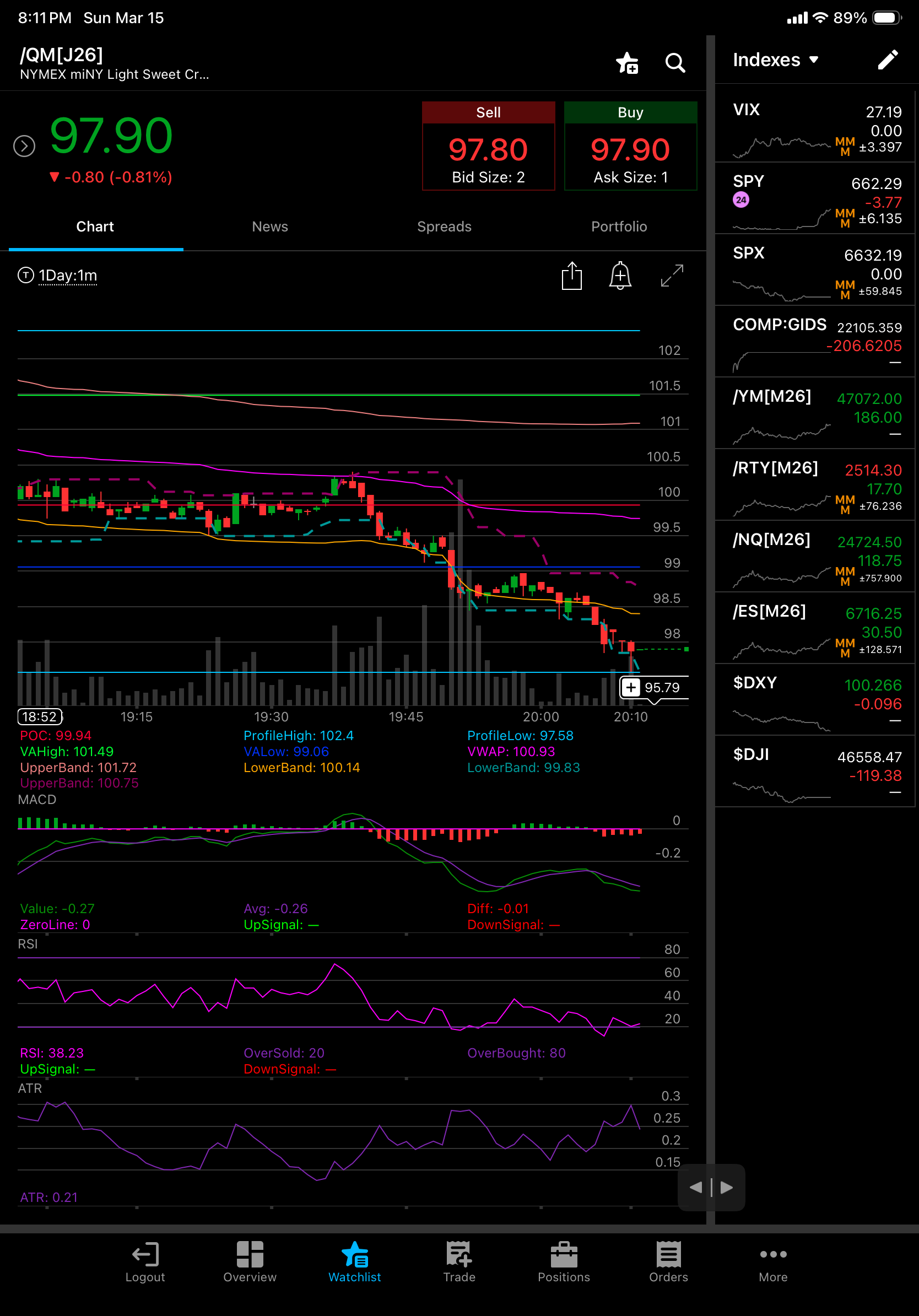Image resolution: width=919 pixels, height=1316 pixels.
Task: Open the Trade ticket section
Action: [x=459, y=1261]
